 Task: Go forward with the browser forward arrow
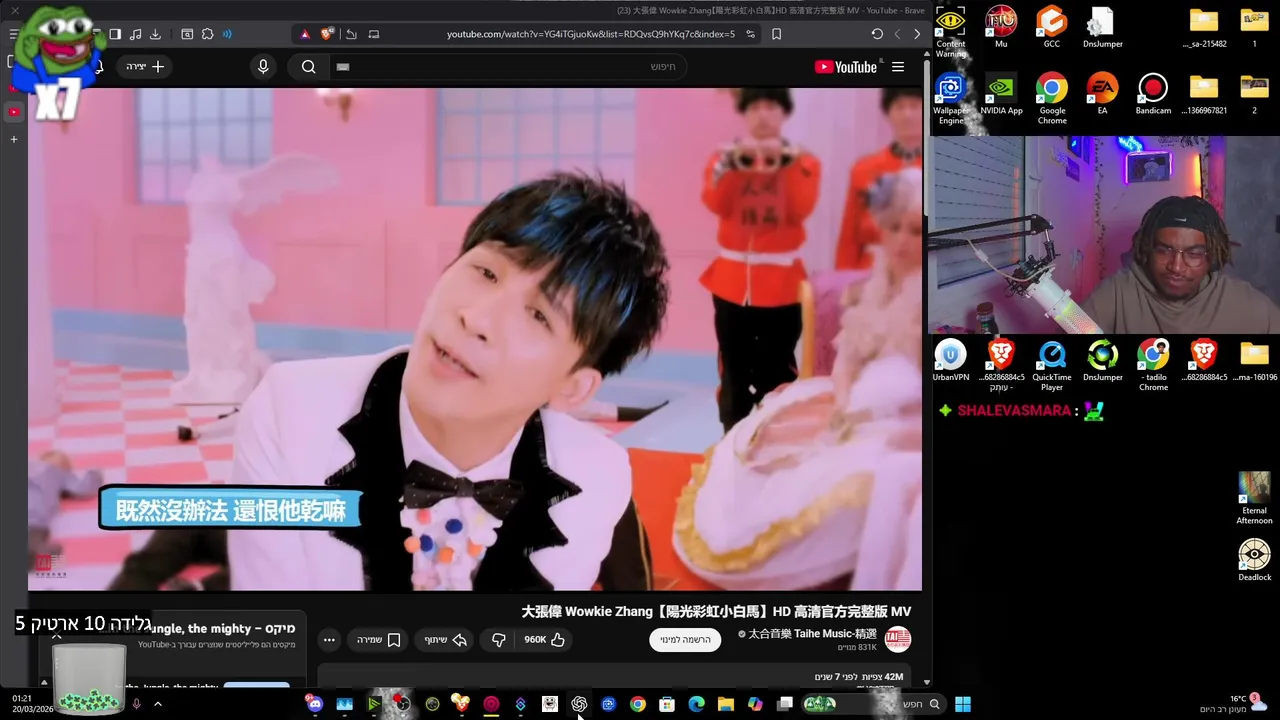click(897, 34)
